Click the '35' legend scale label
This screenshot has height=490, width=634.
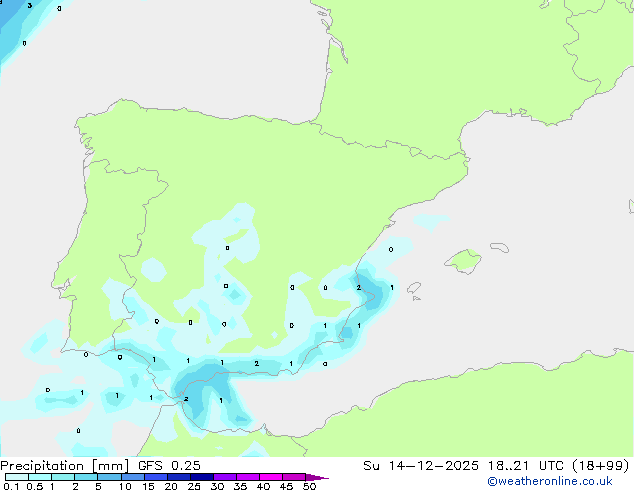(x=240, y=486)
